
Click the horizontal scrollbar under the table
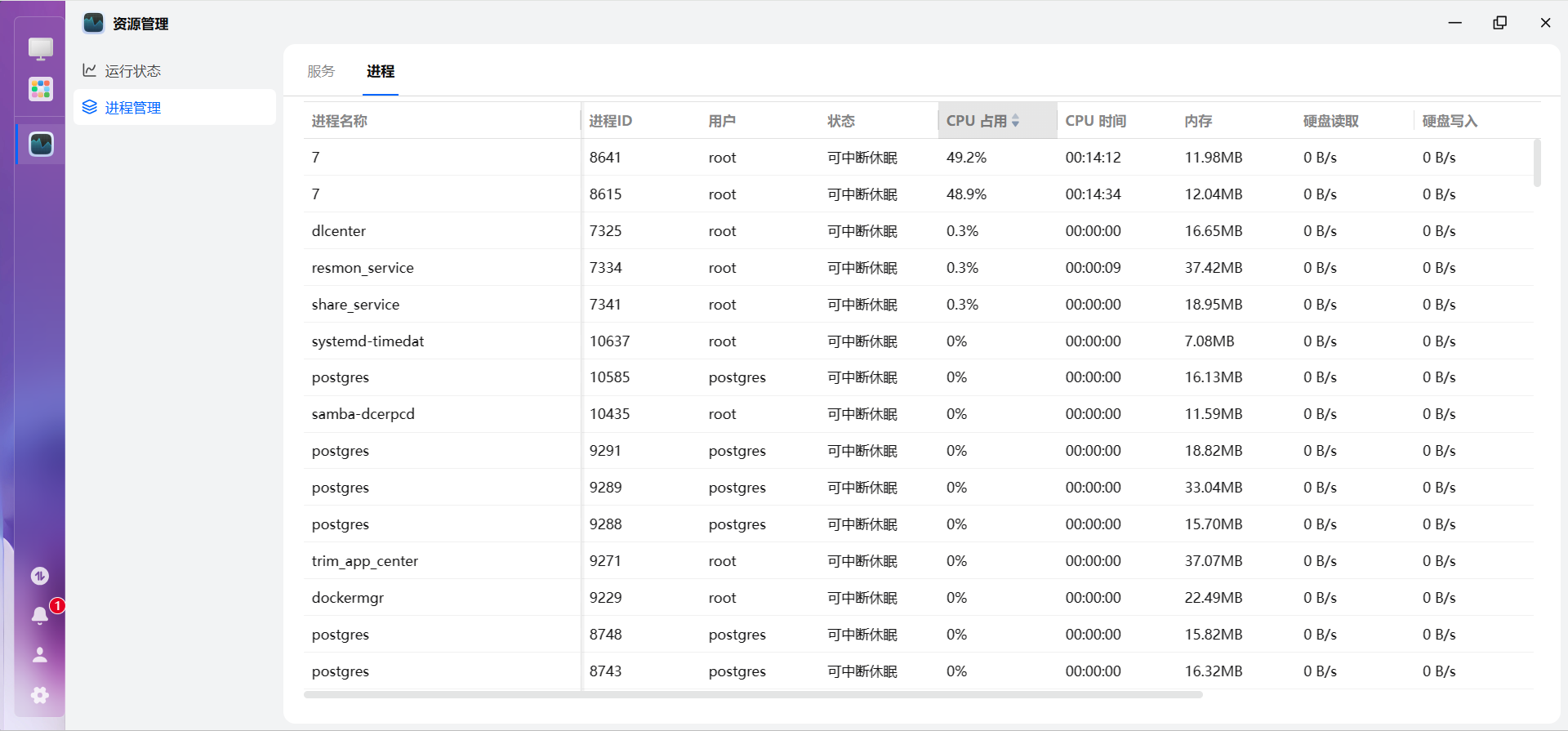click(x=753, y=695)
